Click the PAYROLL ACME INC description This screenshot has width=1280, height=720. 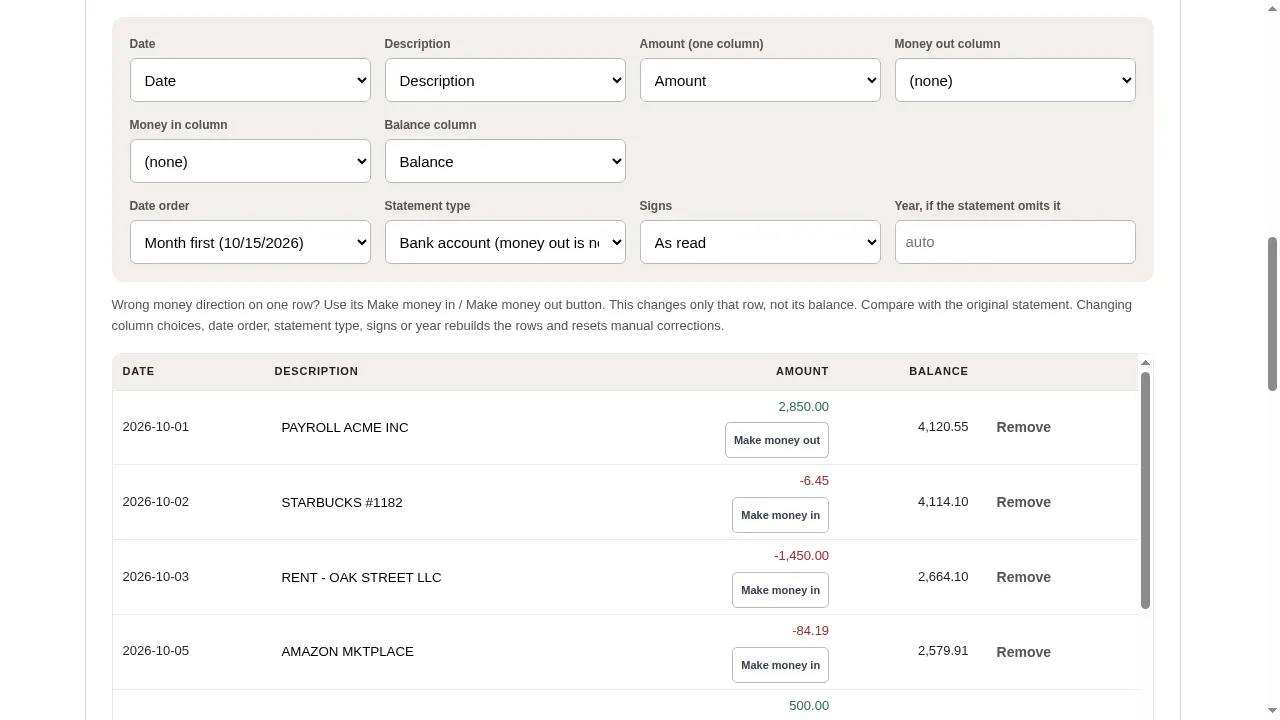point(345,427)
